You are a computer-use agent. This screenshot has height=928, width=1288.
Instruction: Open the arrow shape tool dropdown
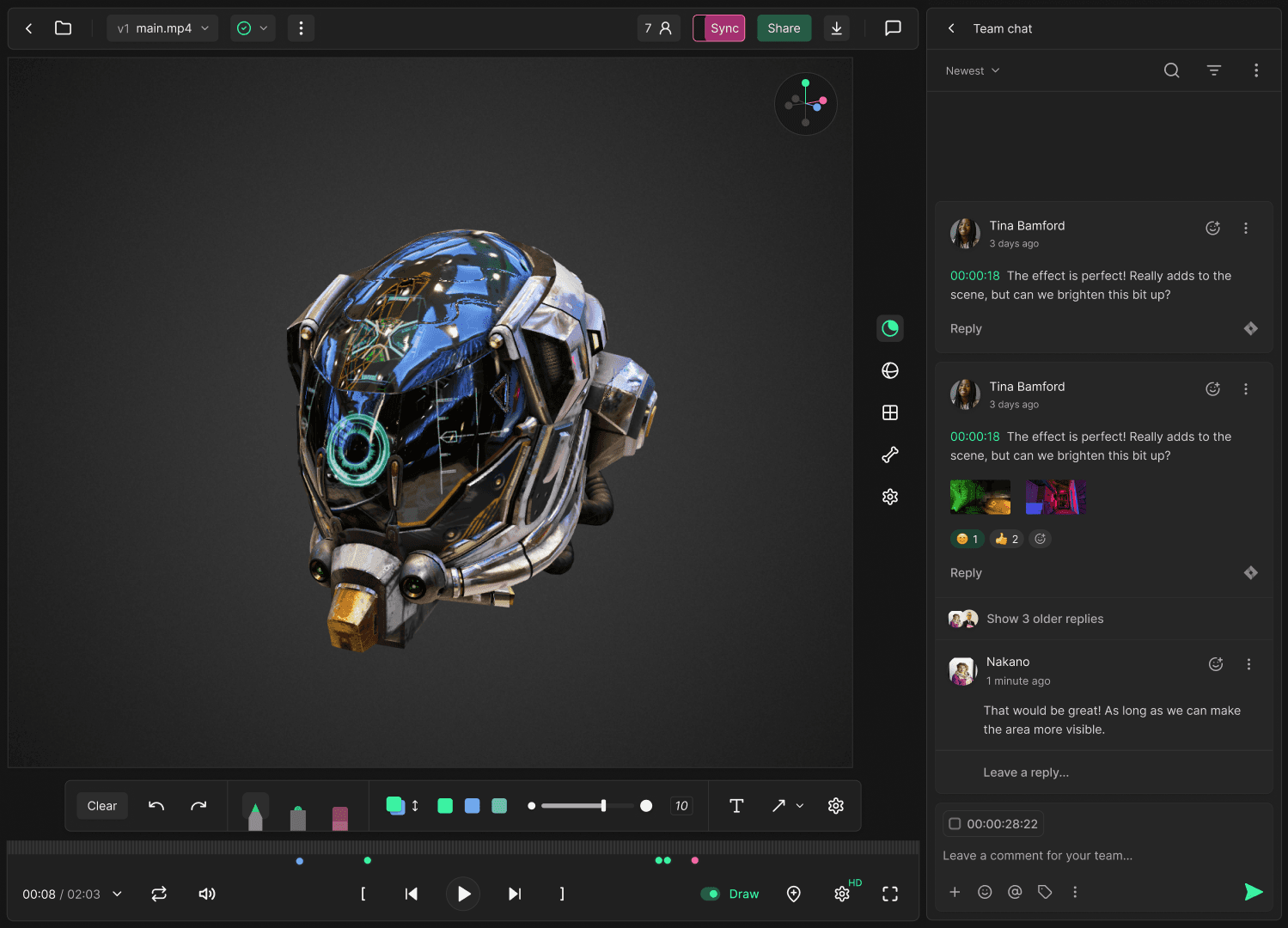pyautogui.click(x=799, y=806)
